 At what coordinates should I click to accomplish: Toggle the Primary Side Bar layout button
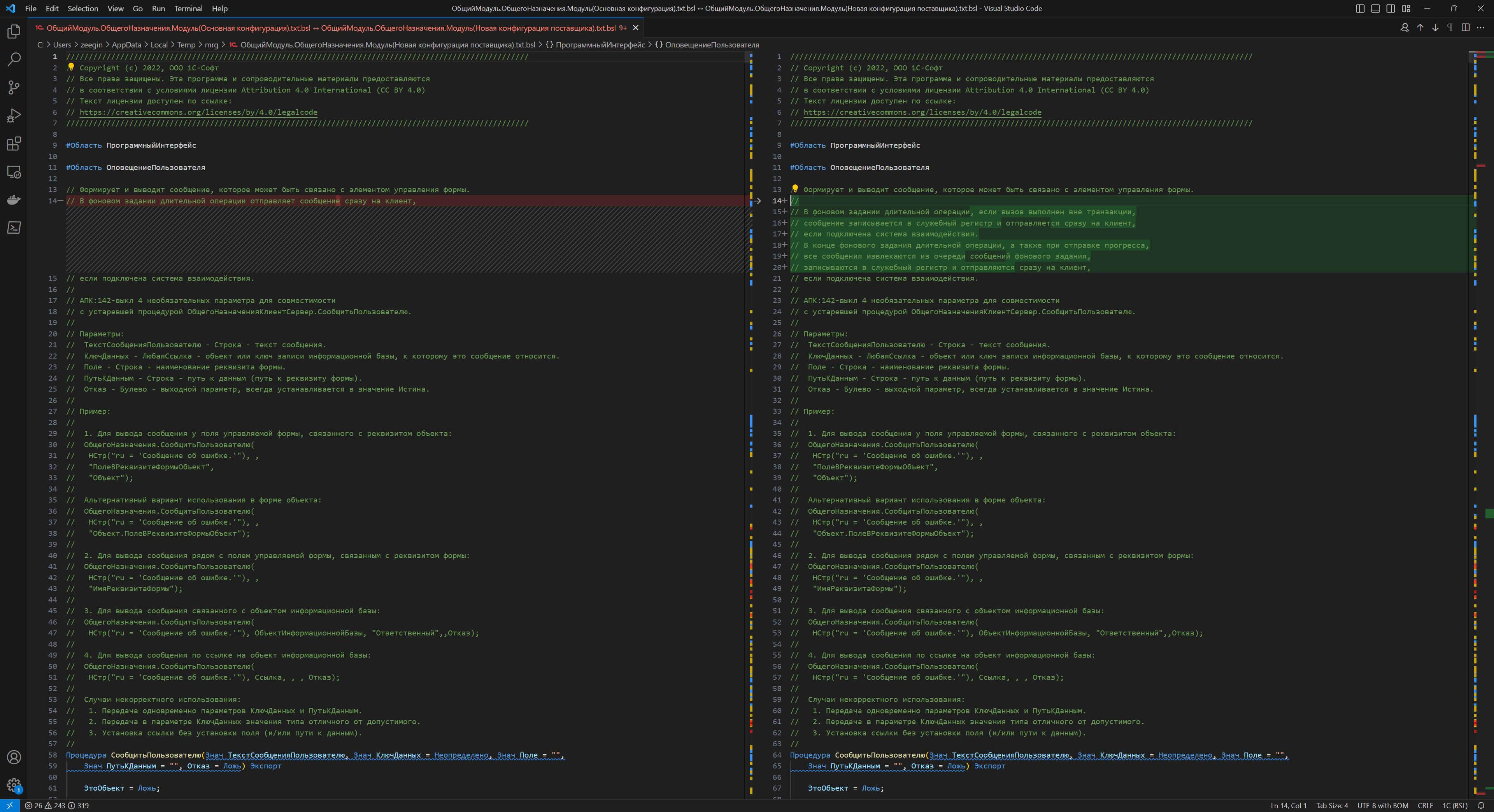tap(1360, 9)
